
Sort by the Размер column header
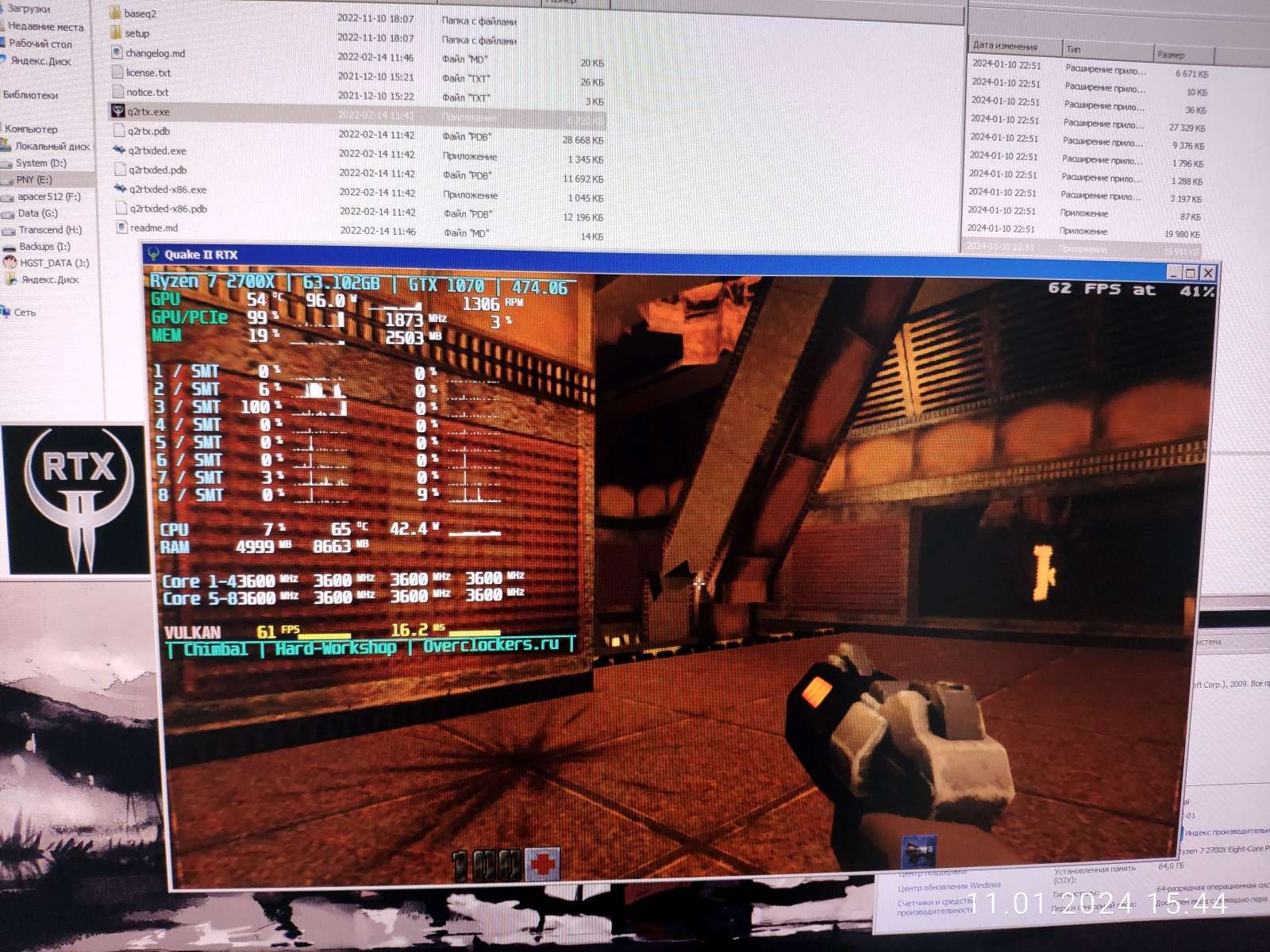[x=1183, y=54]
